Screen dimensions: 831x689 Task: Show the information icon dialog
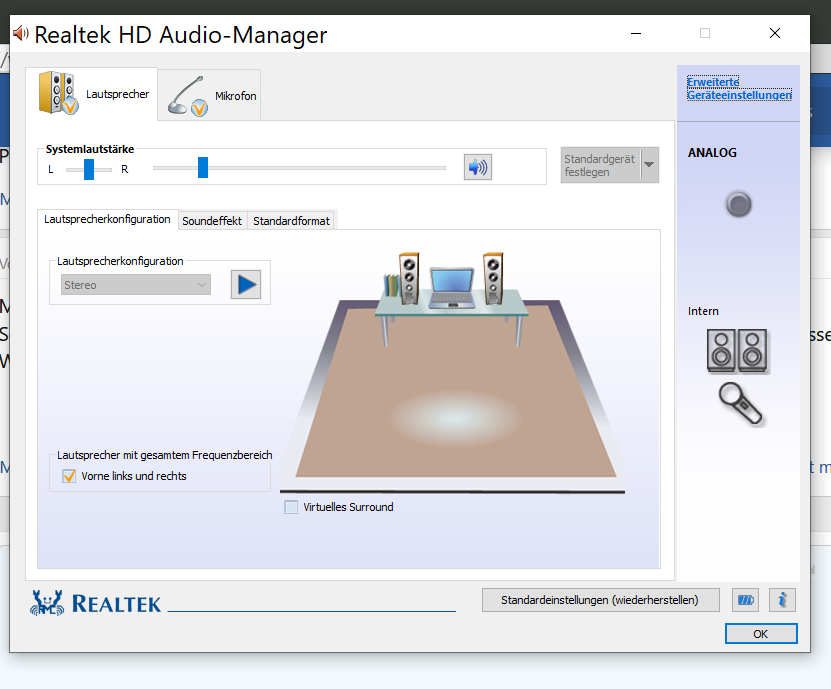(x=782, y=600)
